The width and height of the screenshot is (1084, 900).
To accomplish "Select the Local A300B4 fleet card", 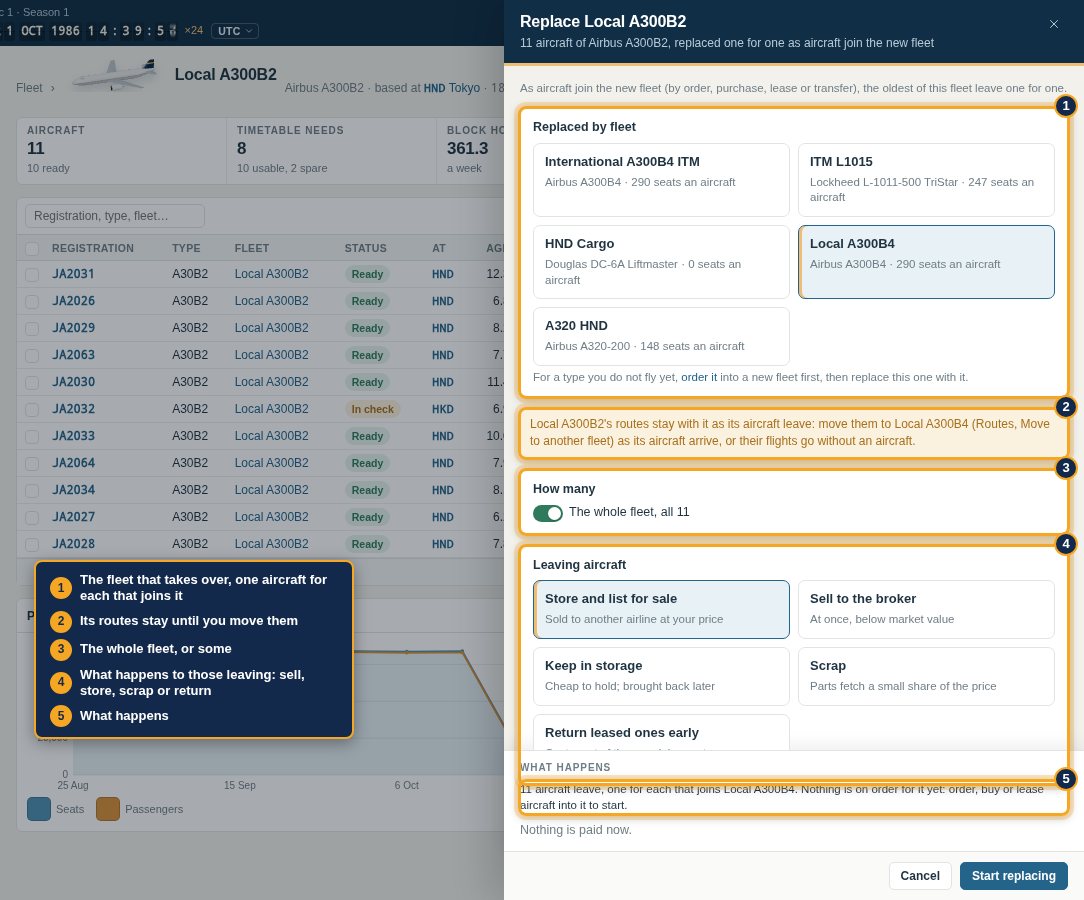I will (926, 262).
